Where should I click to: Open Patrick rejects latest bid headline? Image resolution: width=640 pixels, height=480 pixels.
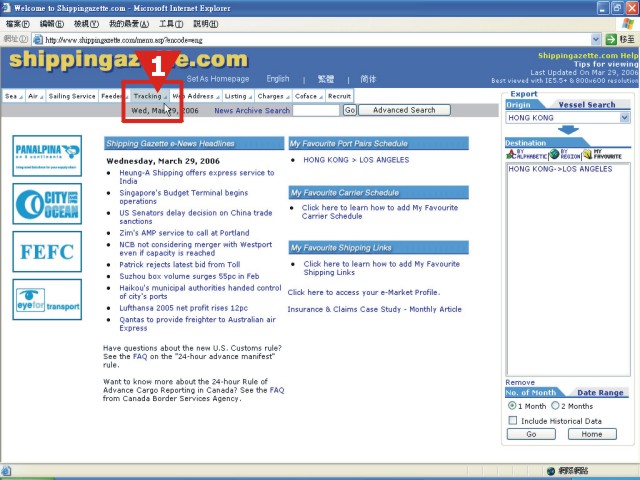point(180,264)
